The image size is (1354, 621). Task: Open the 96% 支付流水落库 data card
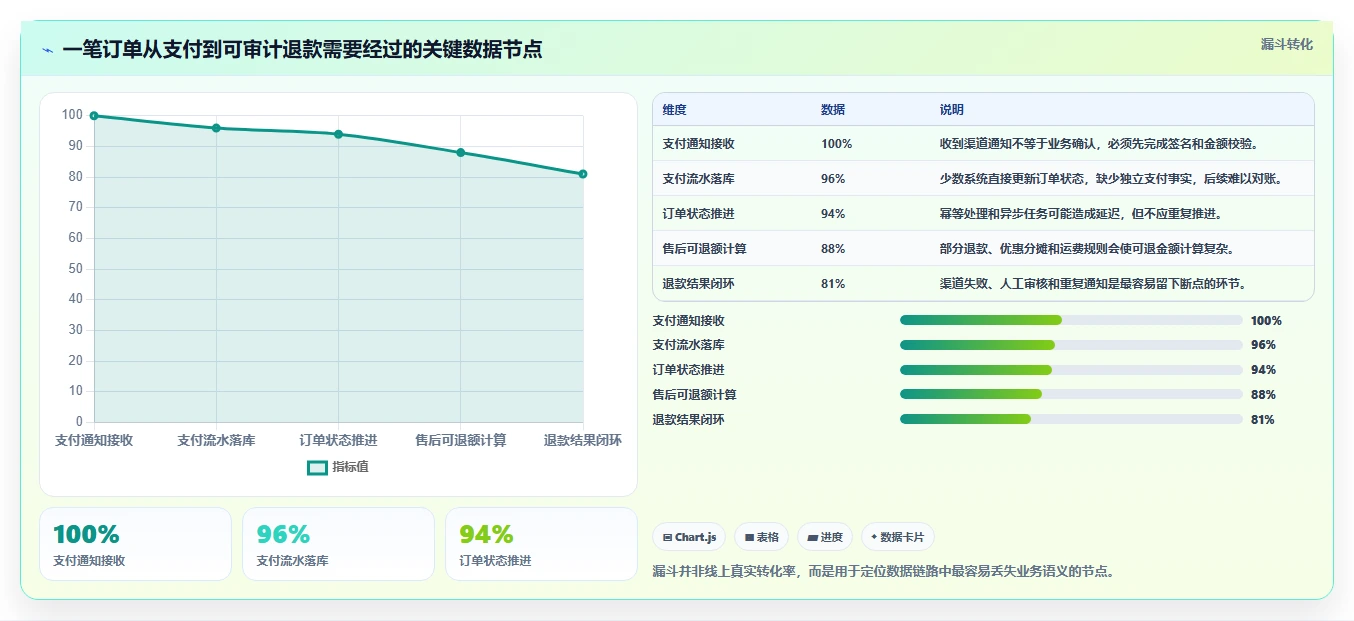[338, 544]
